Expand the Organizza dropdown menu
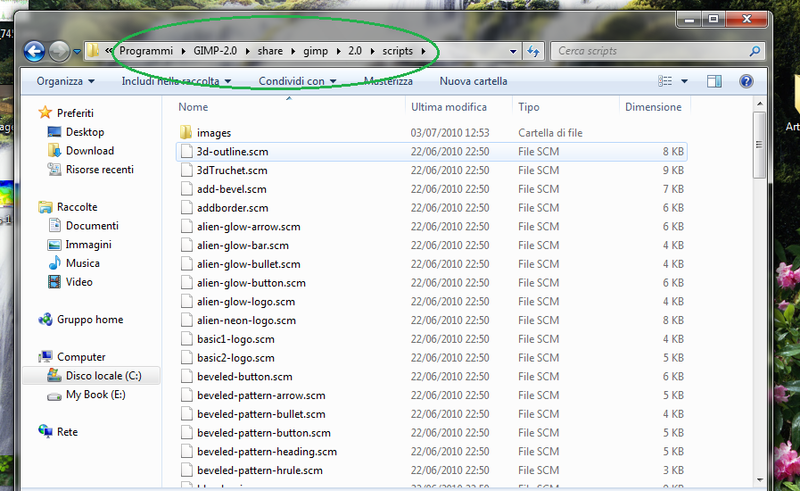This screenshot has width=800, height=491. point(65,81)
